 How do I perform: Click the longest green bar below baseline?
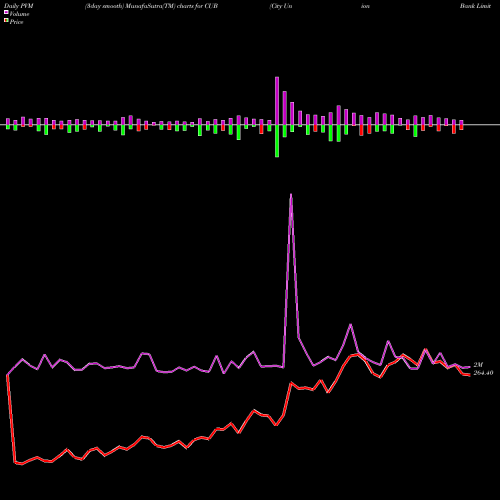coord(277,141)
